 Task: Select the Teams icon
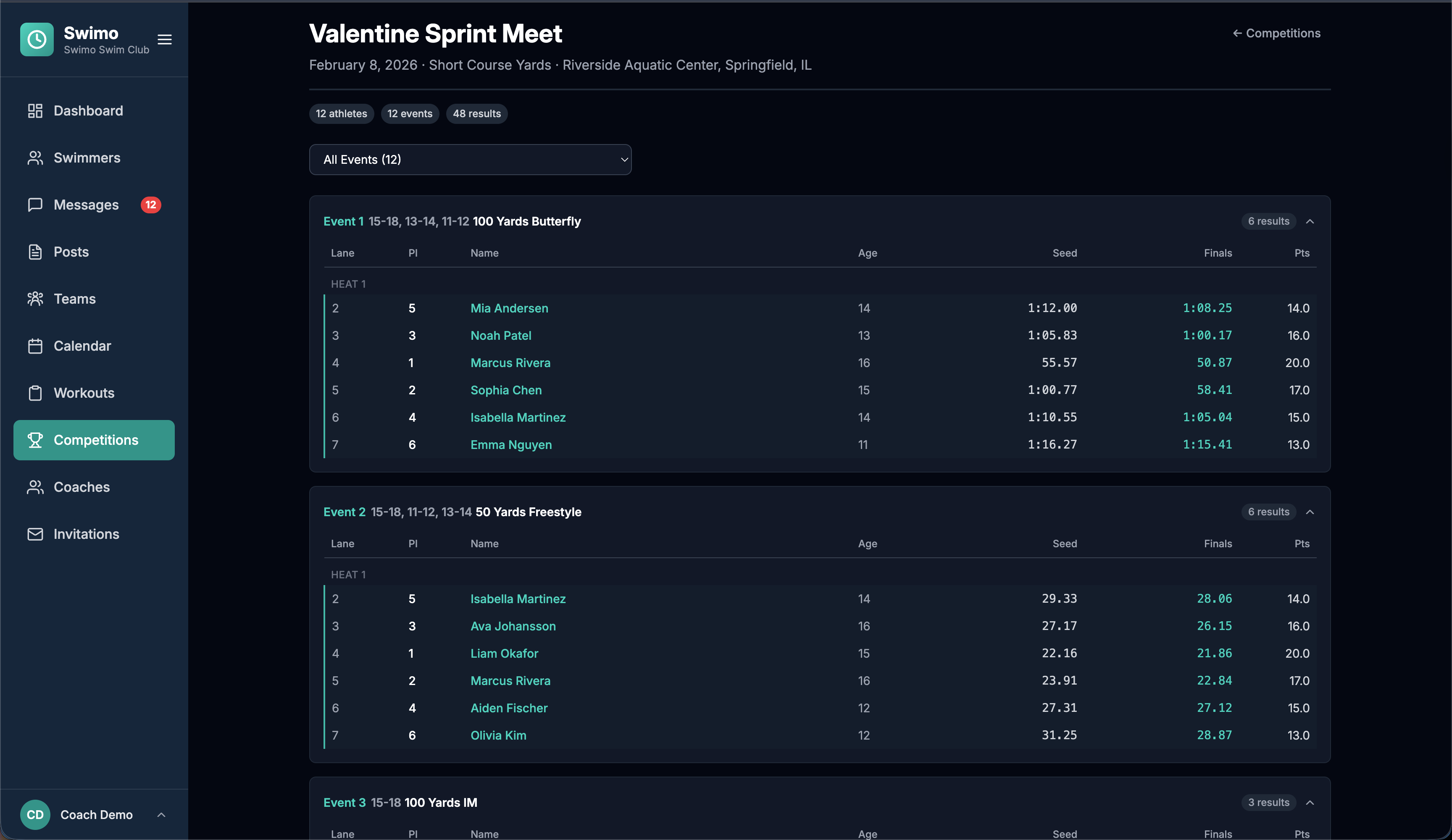coord(35,299)
